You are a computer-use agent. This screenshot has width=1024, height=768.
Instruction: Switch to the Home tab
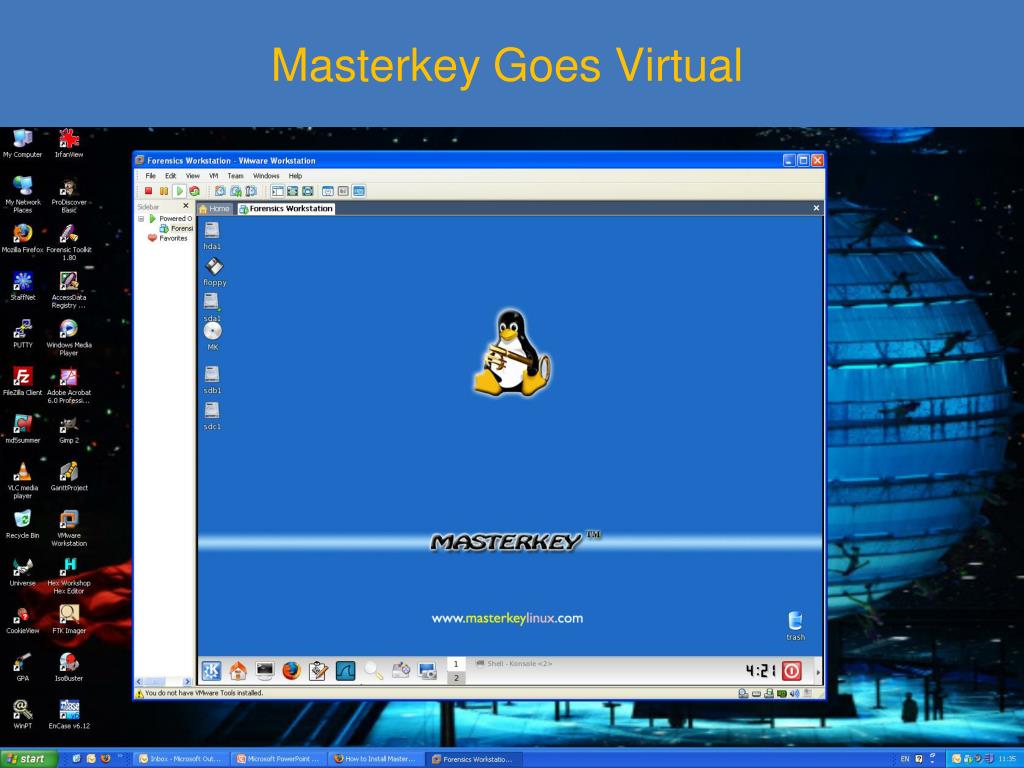click(215, 209)
